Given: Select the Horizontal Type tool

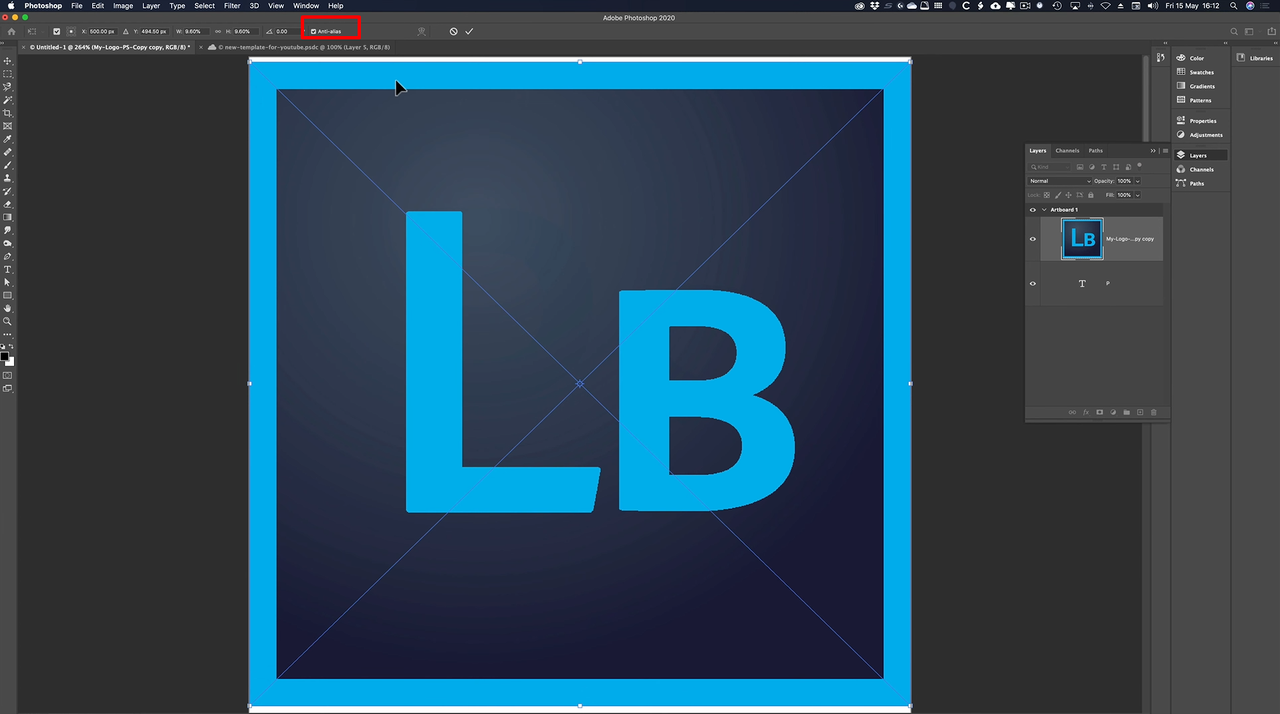Looking at the screenshot, I should click(x=8, y=270).
